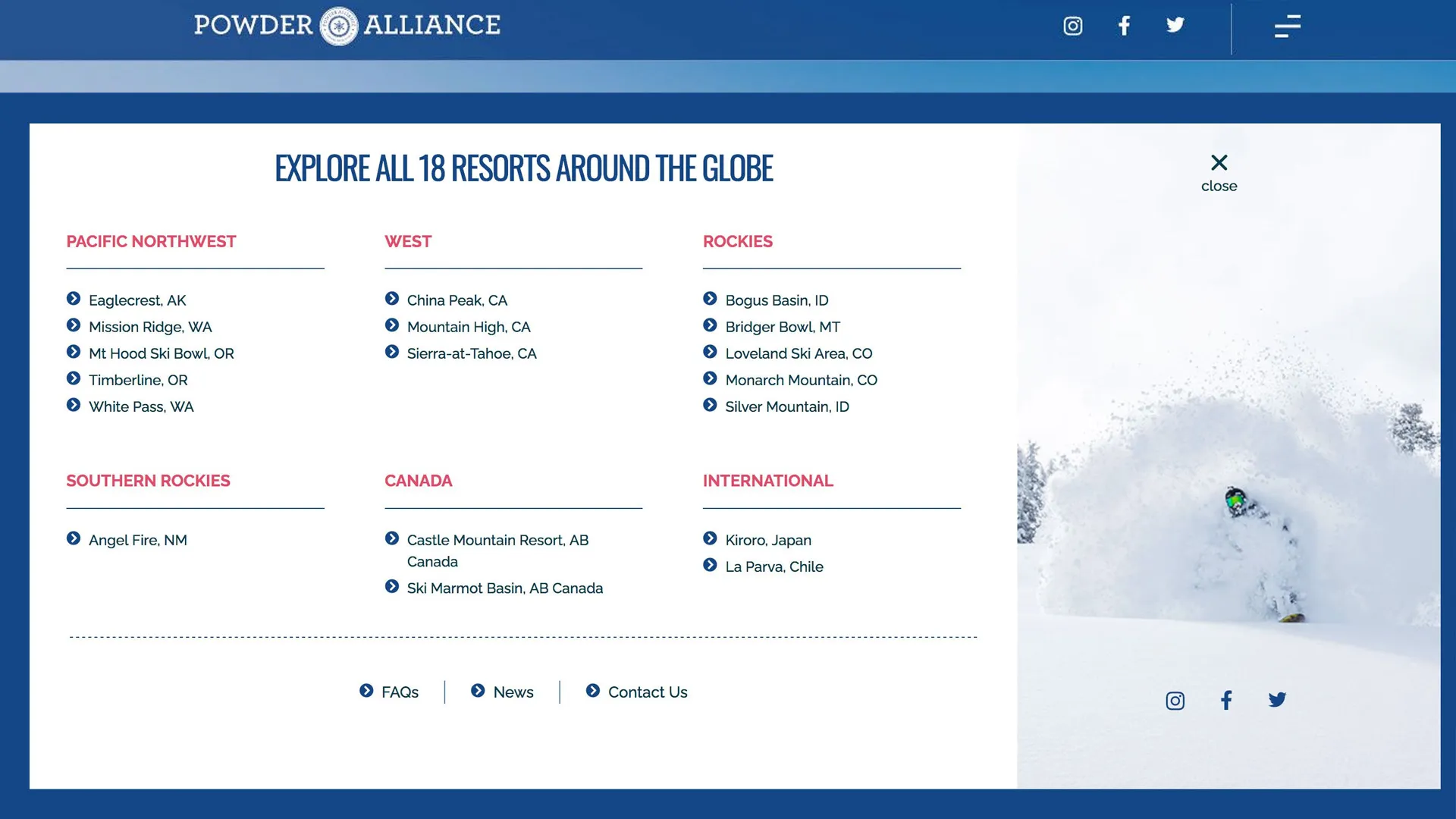The width and height of the screenshot is (1456, 819).
Task: Close the resorts menu with the X
Action: point(1219,162)
